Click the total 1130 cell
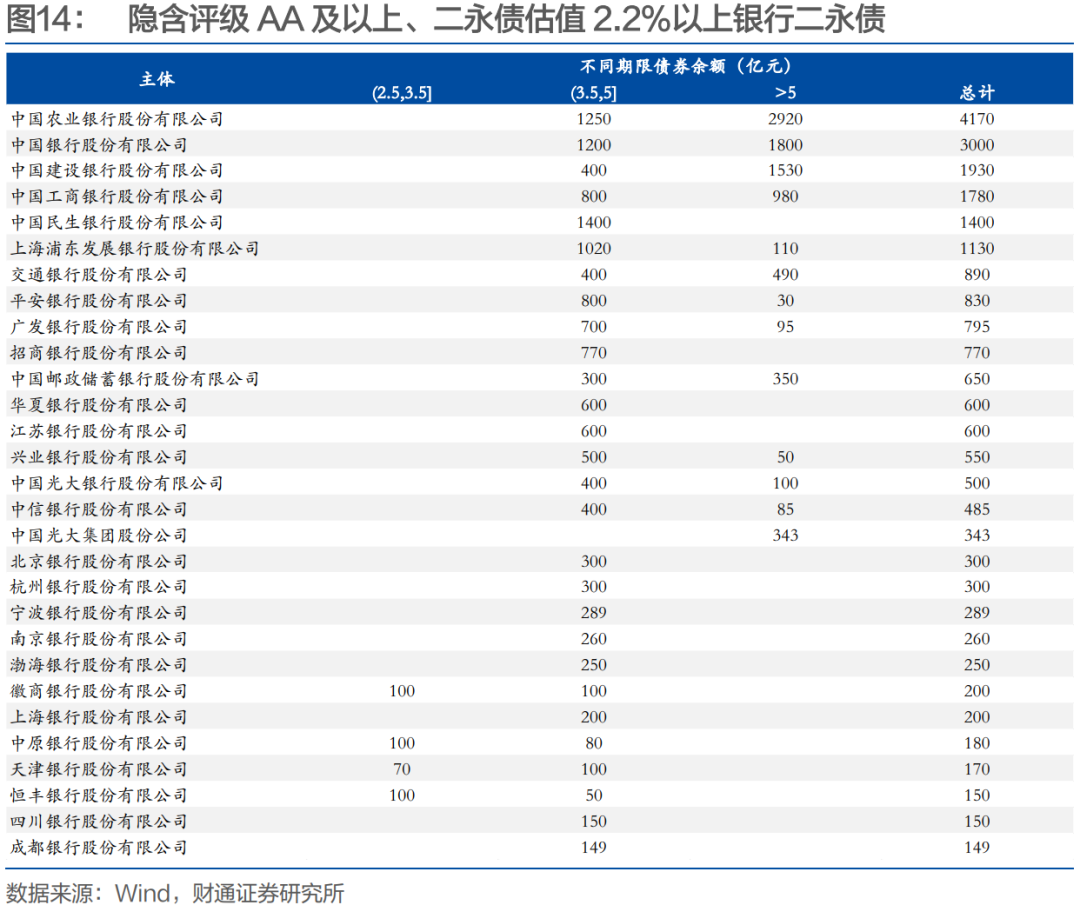This screenshot has width=1080, height=905. pyautogui.click(x=977, y=249)
